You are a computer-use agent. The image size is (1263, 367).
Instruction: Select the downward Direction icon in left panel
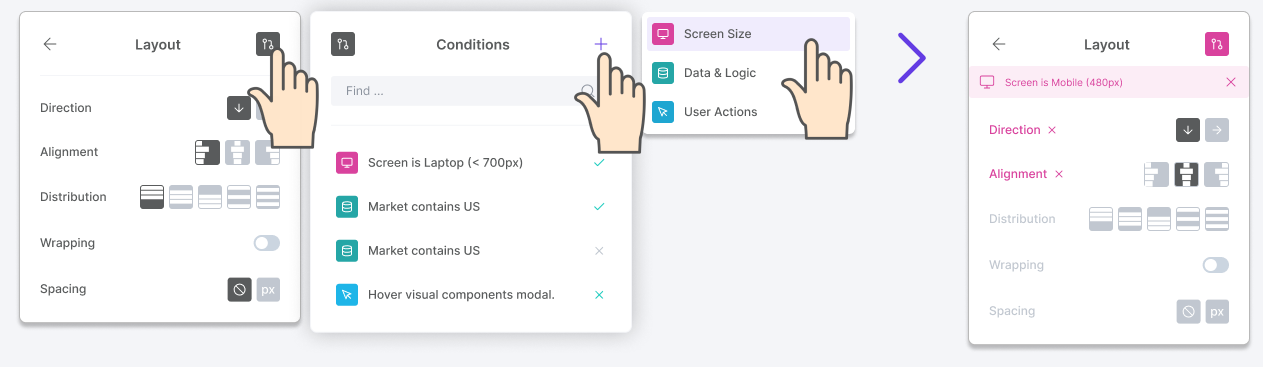[239, 107]
